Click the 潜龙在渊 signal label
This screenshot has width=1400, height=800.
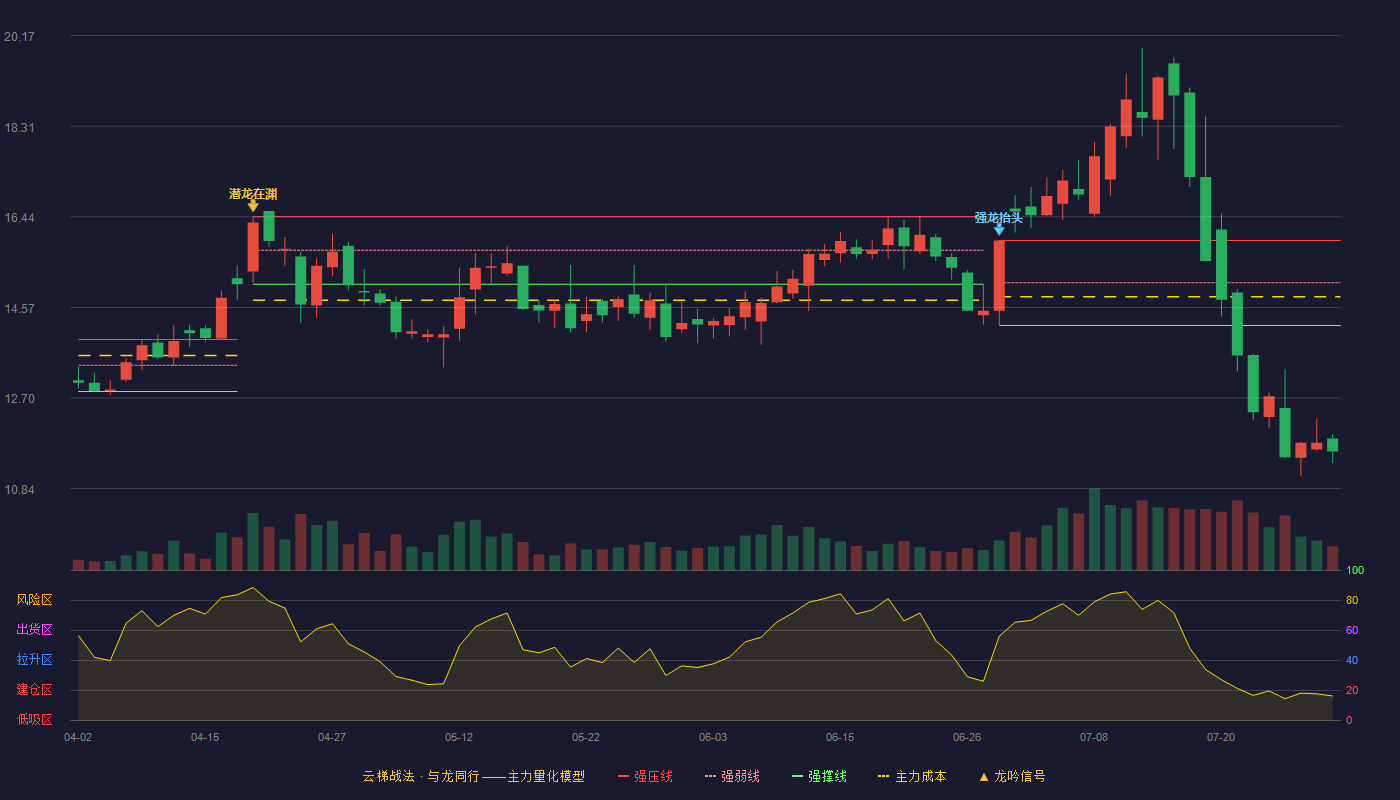[x=253, y=193]
